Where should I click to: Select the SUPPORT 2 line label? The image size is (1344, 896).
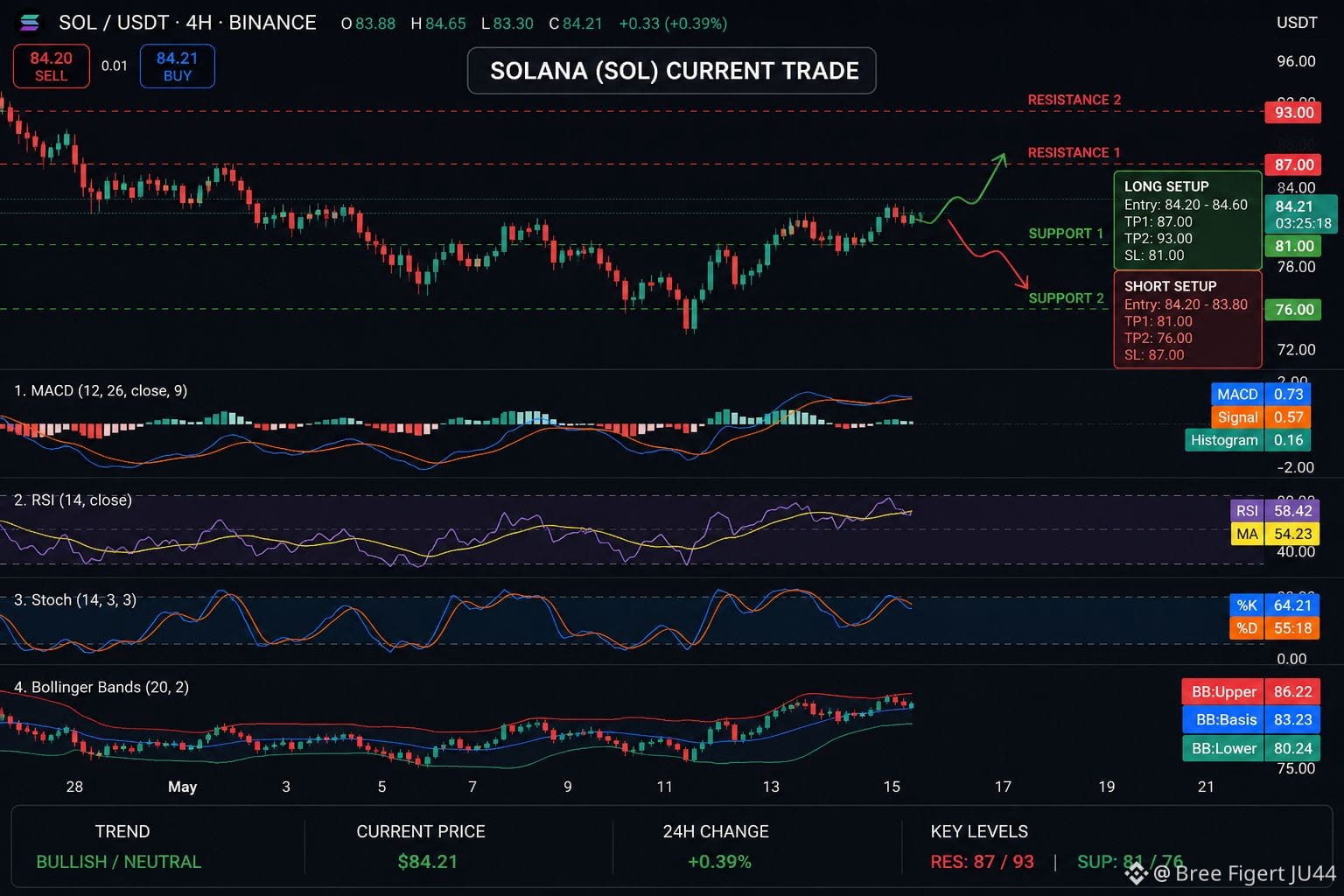click(x=1066, y=298)
